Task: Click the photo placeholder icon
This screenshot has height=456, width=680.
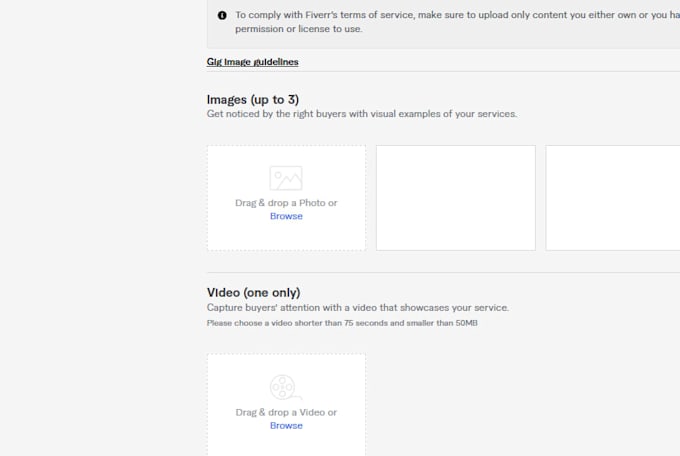Action: (286, 178)
